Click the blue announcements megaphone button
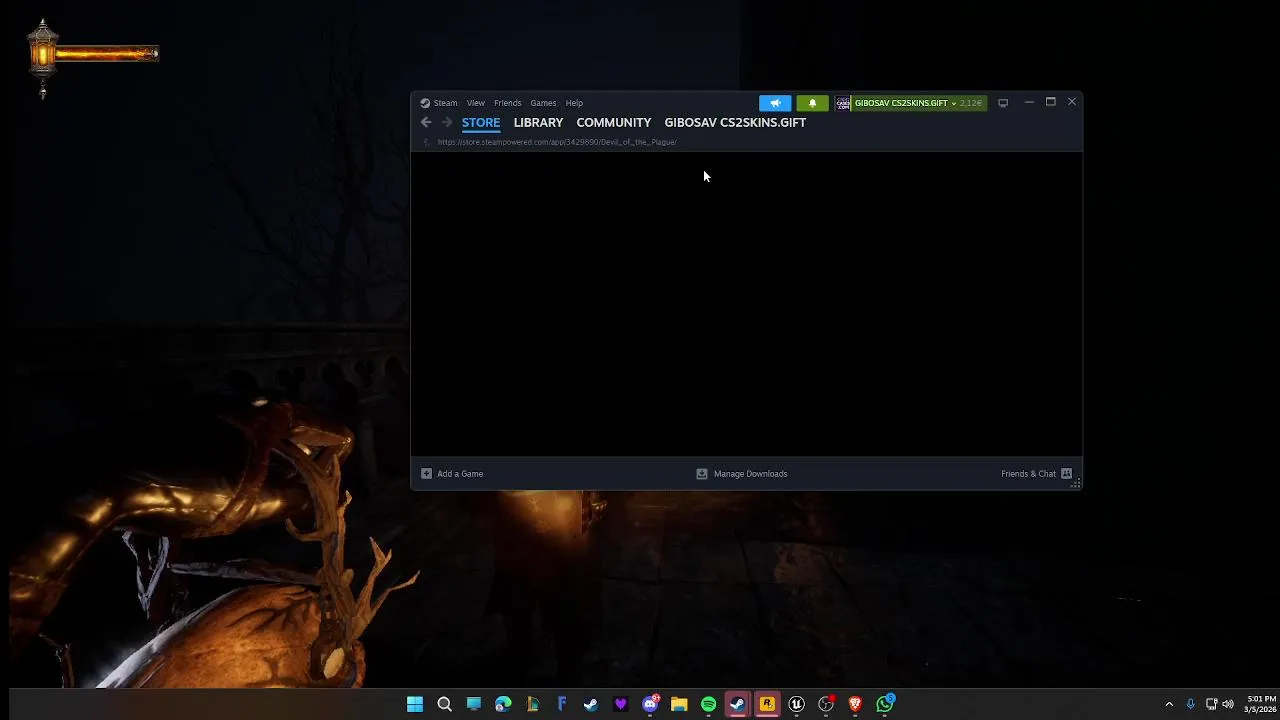The height and width of the screenshot is (720, 1280). click(x=775, y=103)
